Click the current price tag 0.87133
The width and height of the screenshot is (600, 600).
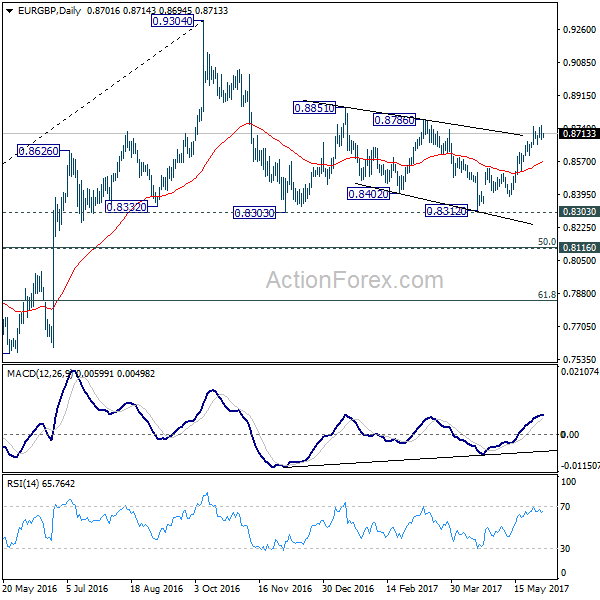click(579, 134)
